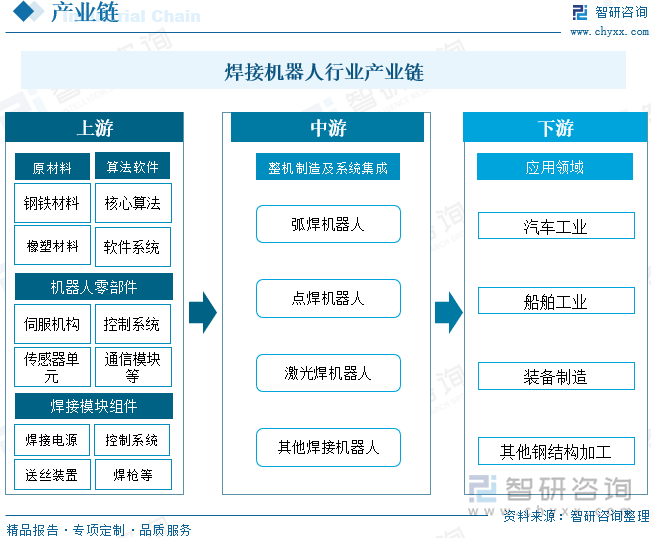Click the 精品报告 footer text
Viewport: 651px width, 538px height.
pos(32,530)
